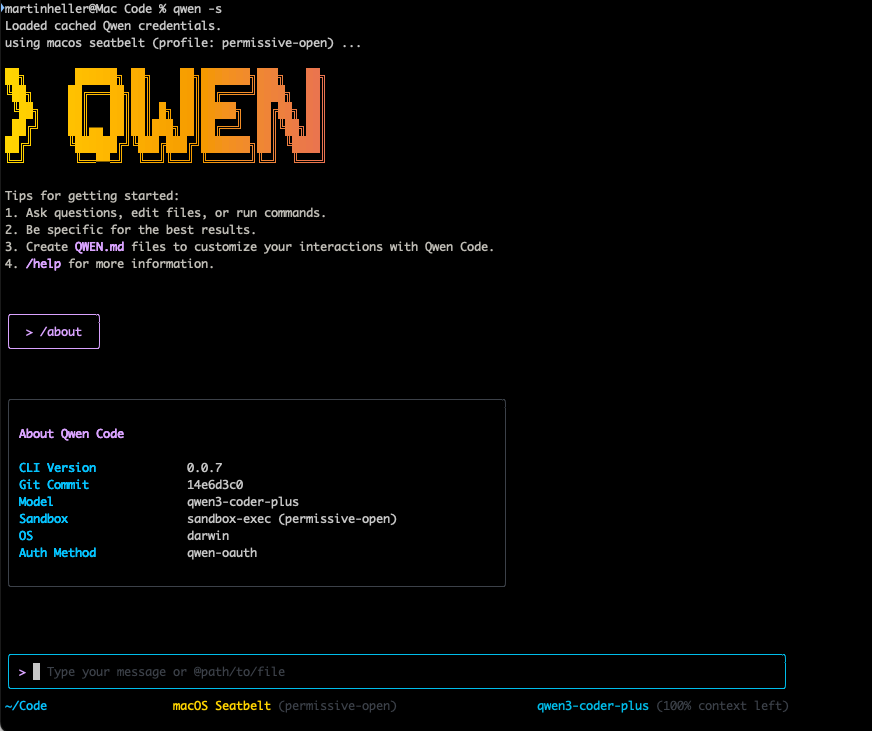This screenshot has height=731, width=872.
Task: Click the highlighted 'QWEN.md' text
Action: (100, 246)
